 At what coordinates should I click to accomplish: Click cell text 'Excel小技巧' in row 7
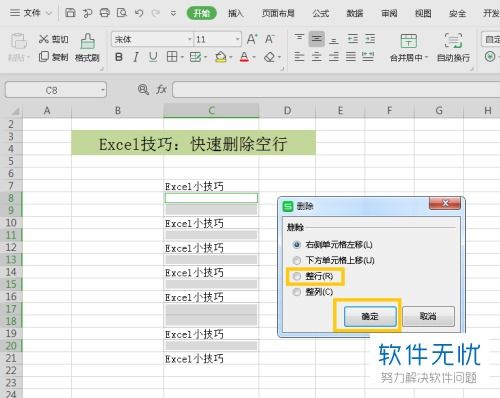point(194,186)
